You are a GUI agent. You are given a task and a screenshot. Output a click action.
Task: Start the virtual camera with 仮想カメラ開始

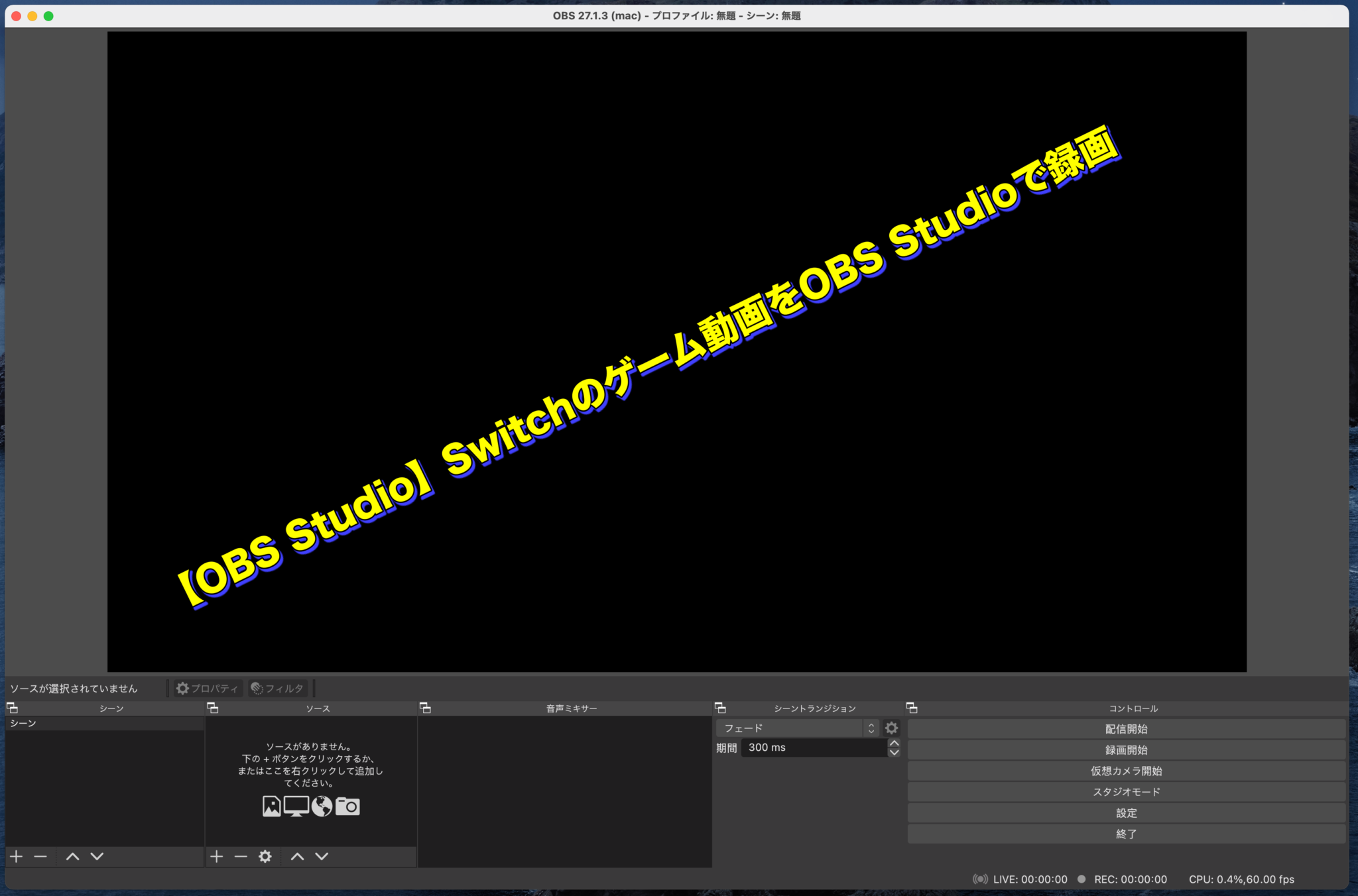point(1127,771)
